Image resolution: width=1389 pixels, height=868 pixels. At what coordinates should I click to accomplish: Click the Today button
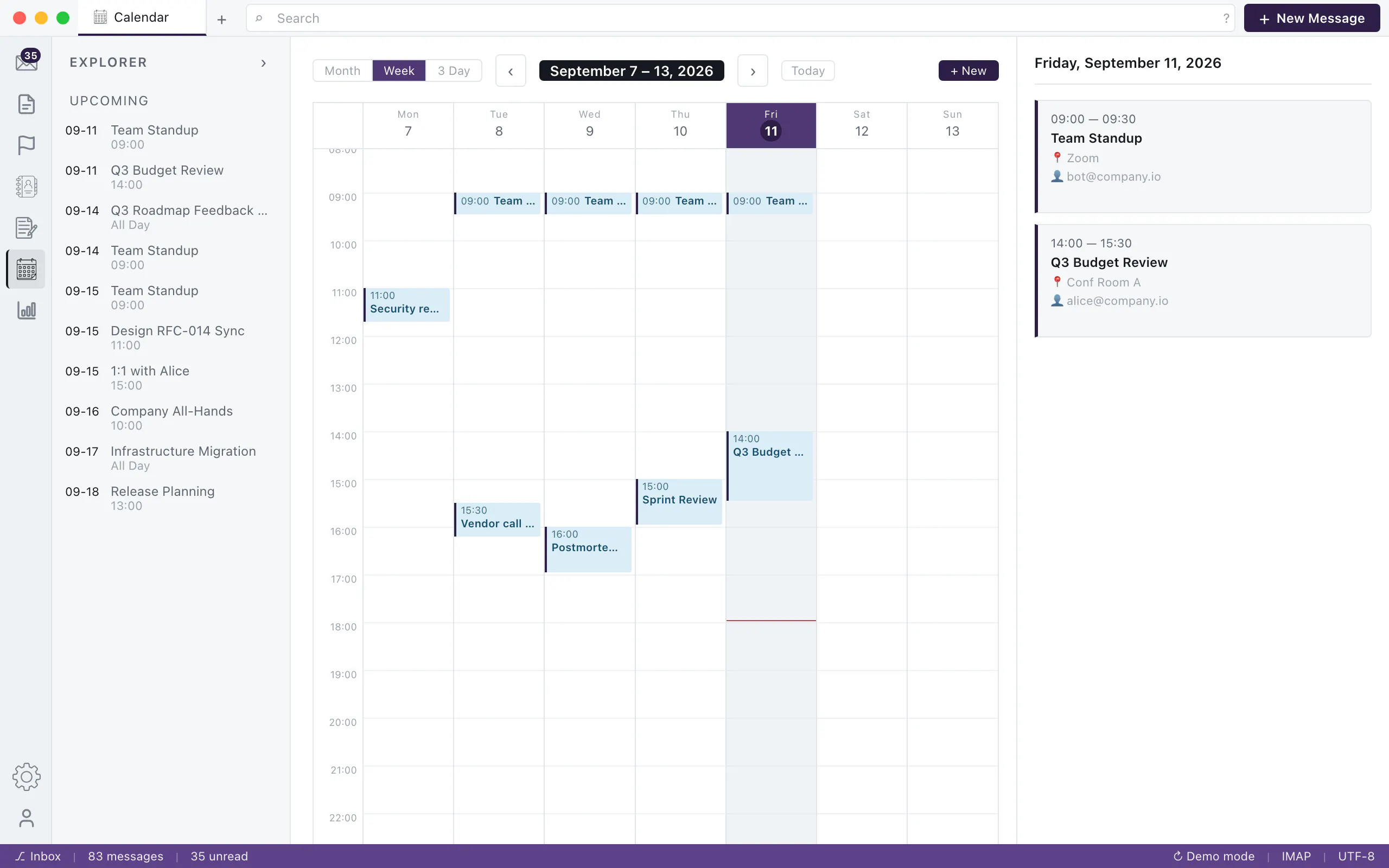tap(807, 71)
